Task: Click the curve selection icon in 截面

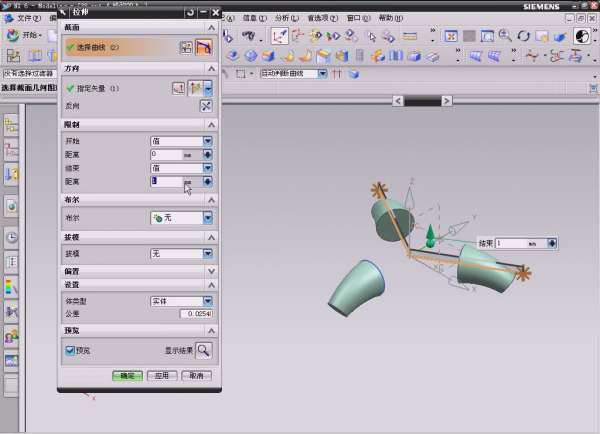Action: 205,47
